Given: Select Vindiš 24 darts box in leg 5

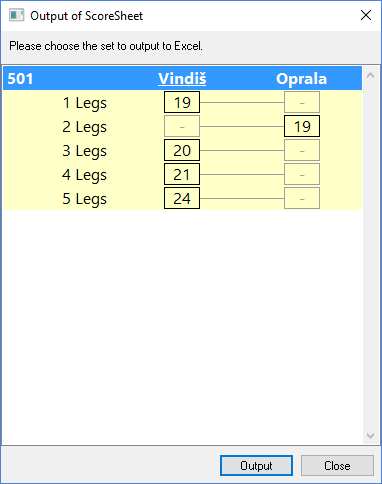Looking at the screenshot, I should click(182, 198).
